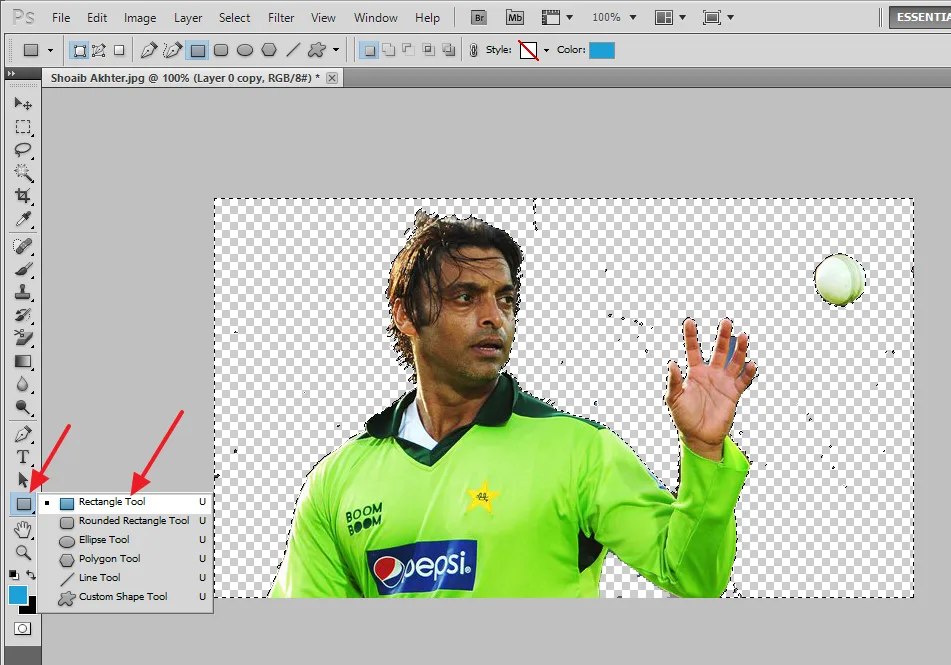Select the Pen tool in toolbox
This screenshot has width=951, height=665.
[x=23, y=434]
